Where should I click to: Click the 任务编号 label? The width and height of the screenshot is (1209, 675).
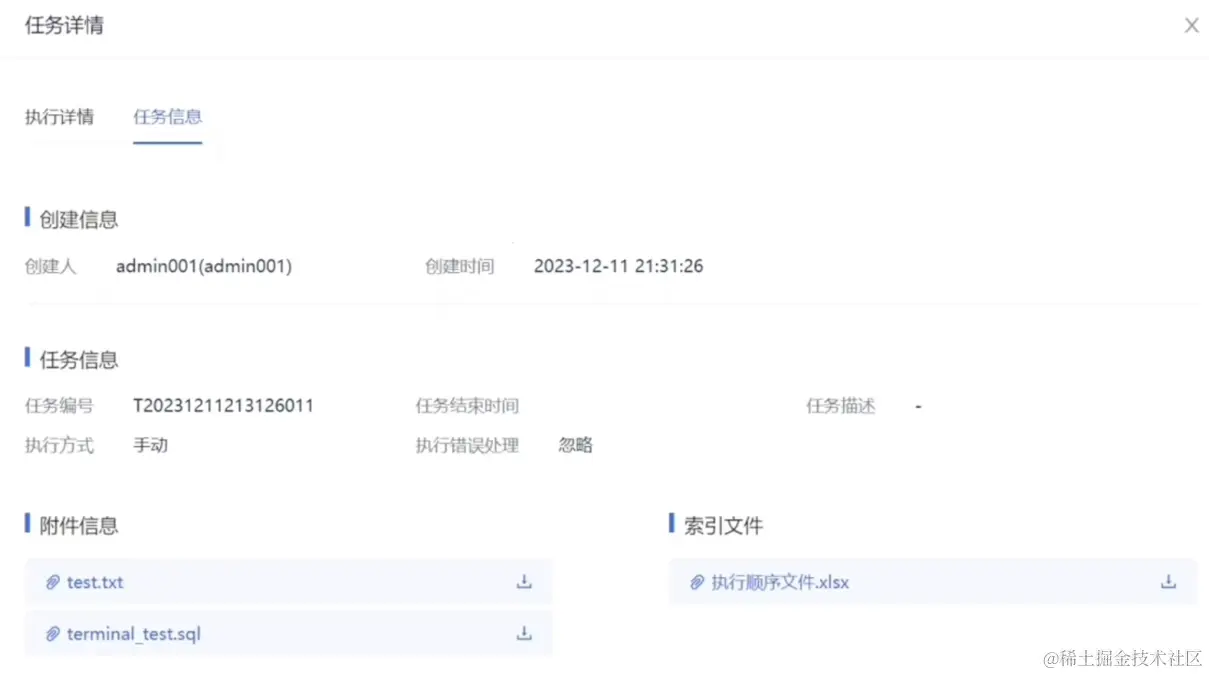(x=59, y=406)
